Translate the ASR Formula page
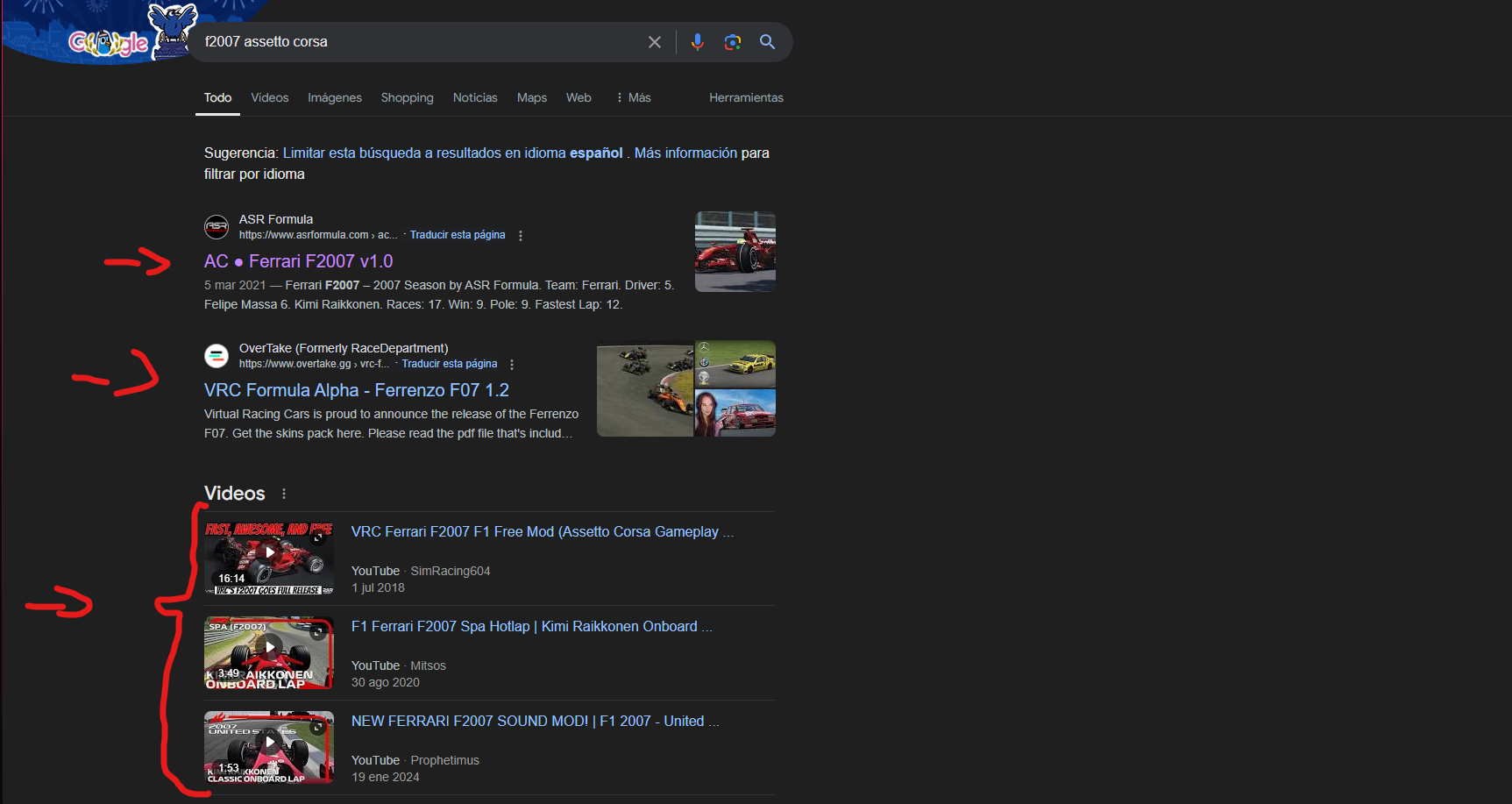Viewport: 1512px width, 804px height. (458, 235)
